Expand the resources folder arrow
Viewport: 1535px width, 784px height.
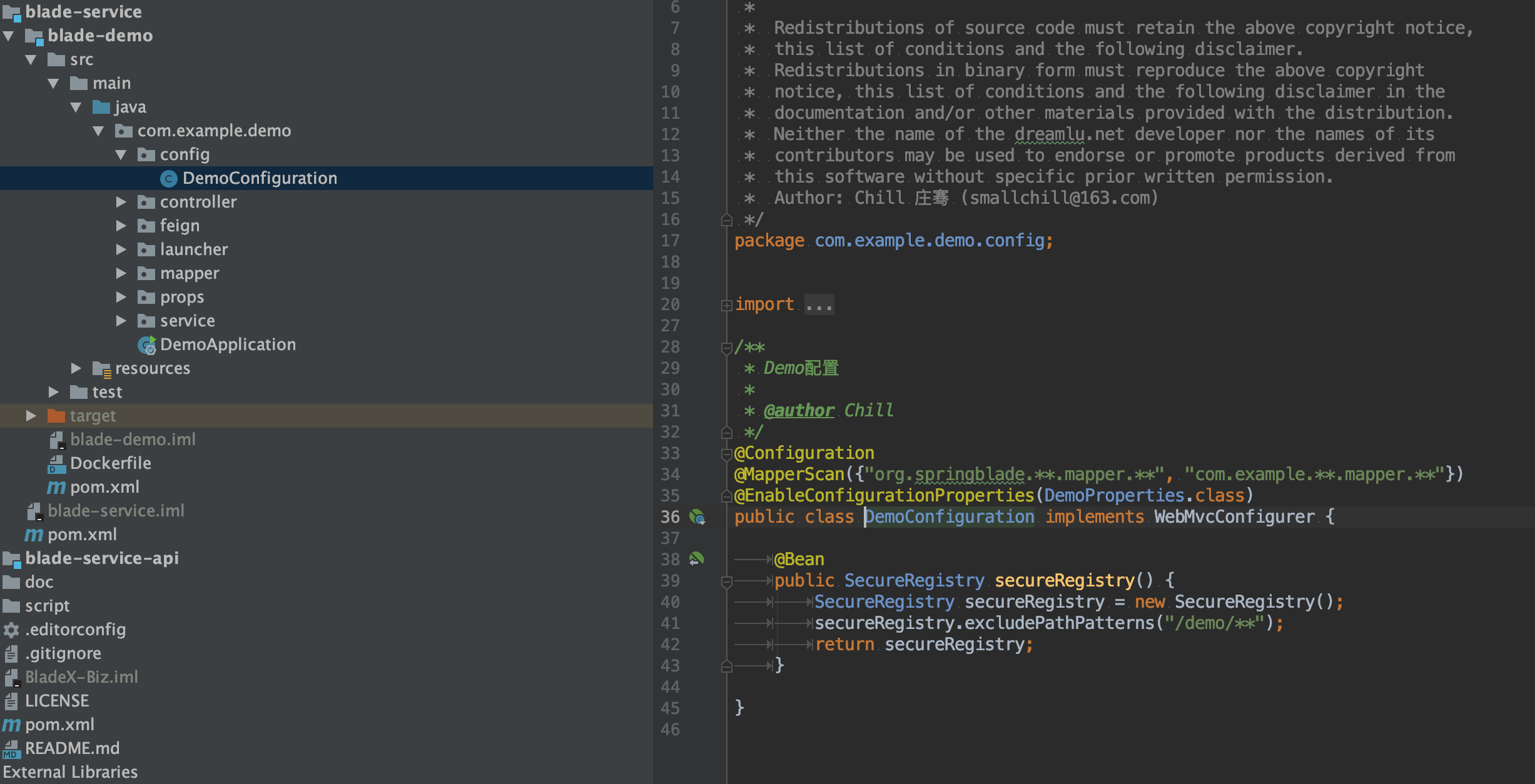(x=76, y=368)
